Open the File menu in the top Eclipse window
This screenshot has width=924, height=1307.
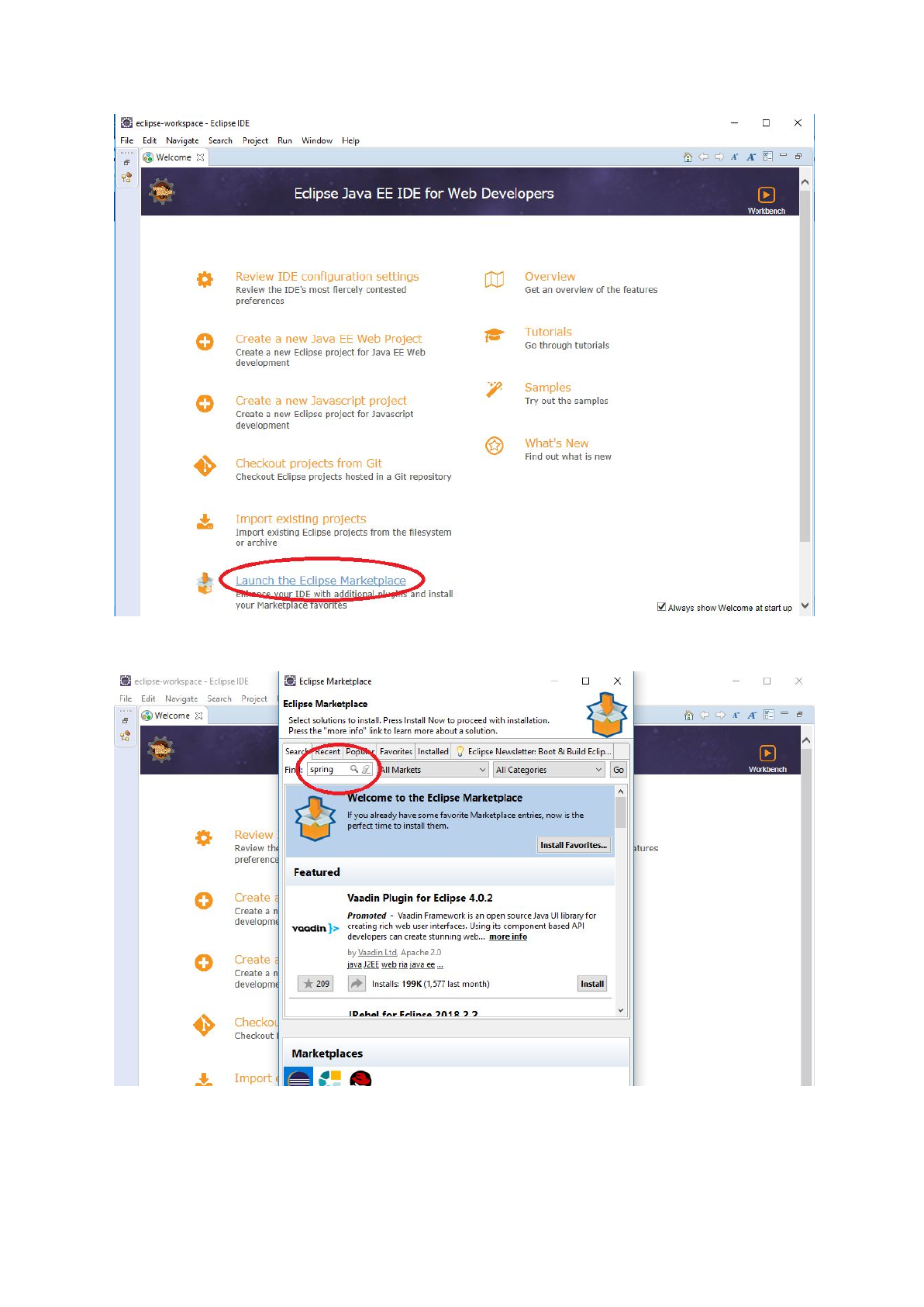click(x=127, y=141)
